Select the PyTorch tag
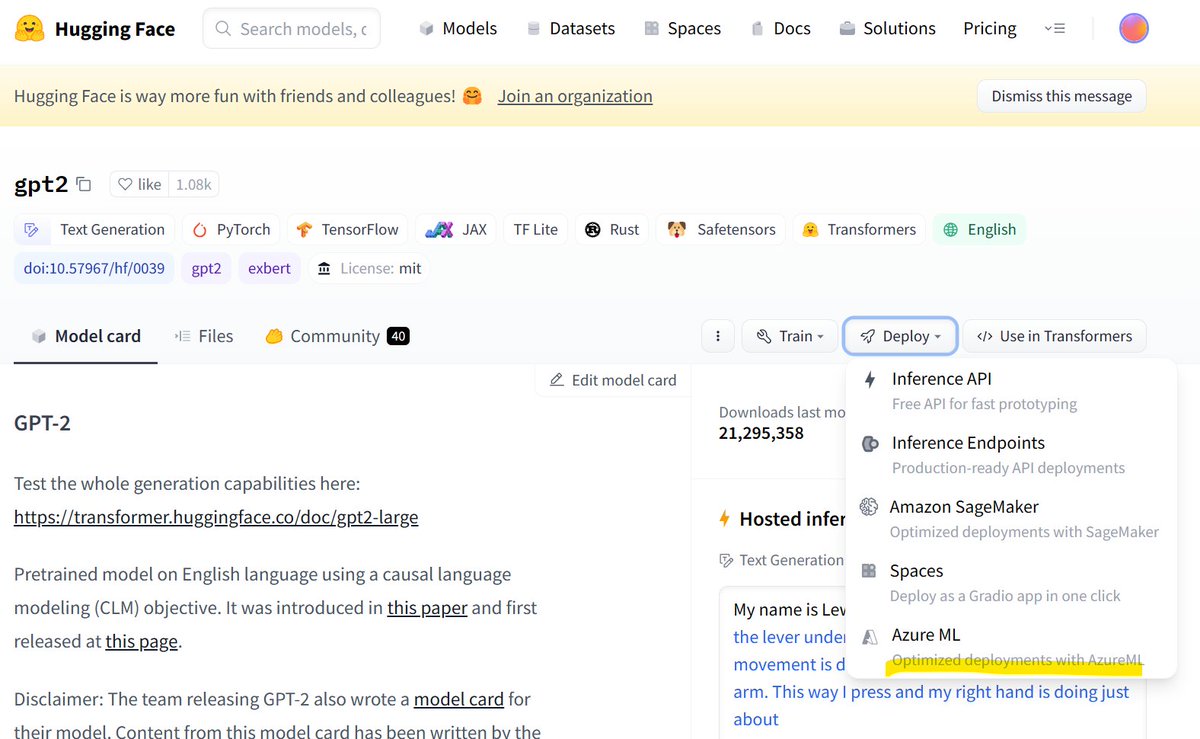 (x=231, y=229)
